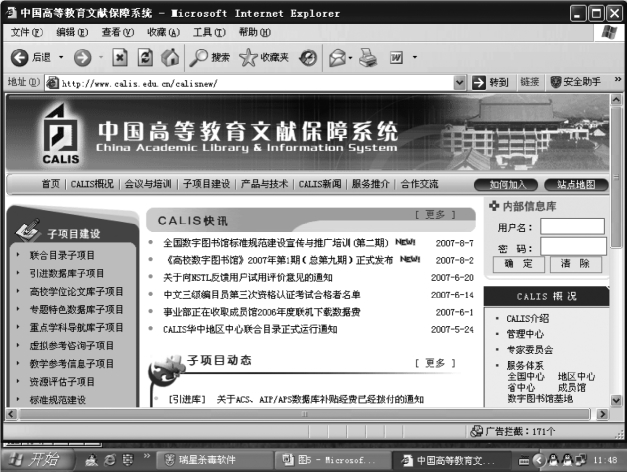
Task: Switch to 瑞星杀毒软件 taskbar button
Action: point(214,460)
